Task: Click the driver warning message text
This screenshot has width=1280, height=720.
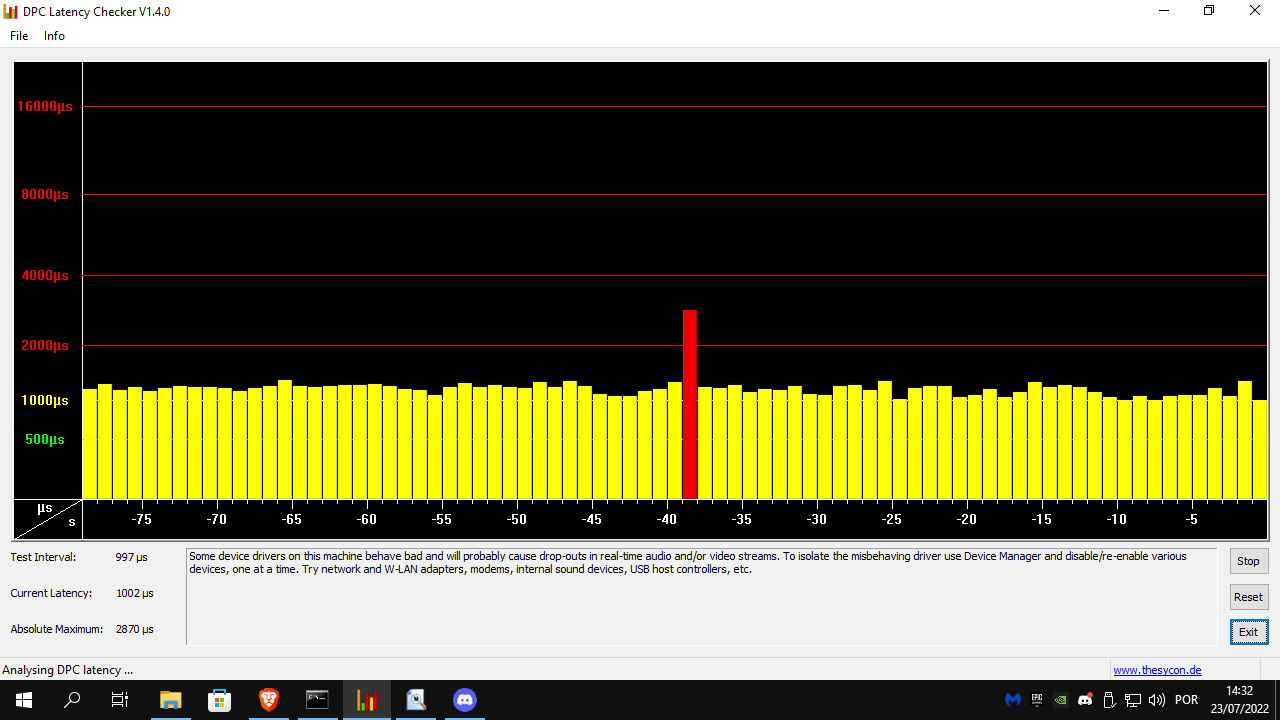Action: pos(687,563)
